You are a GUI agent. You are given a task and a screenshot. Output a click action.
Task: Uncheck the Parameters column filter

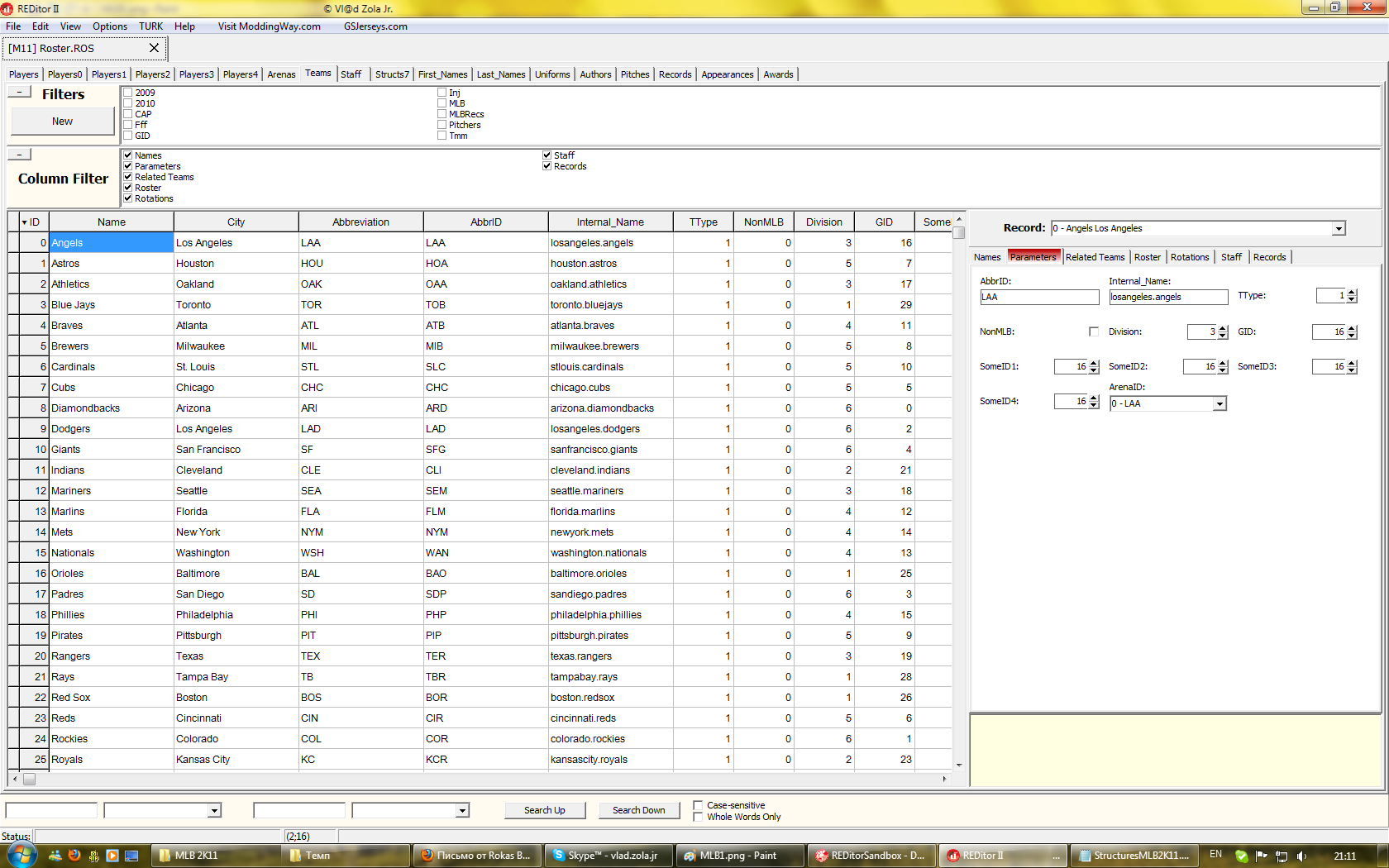point(128,166)
